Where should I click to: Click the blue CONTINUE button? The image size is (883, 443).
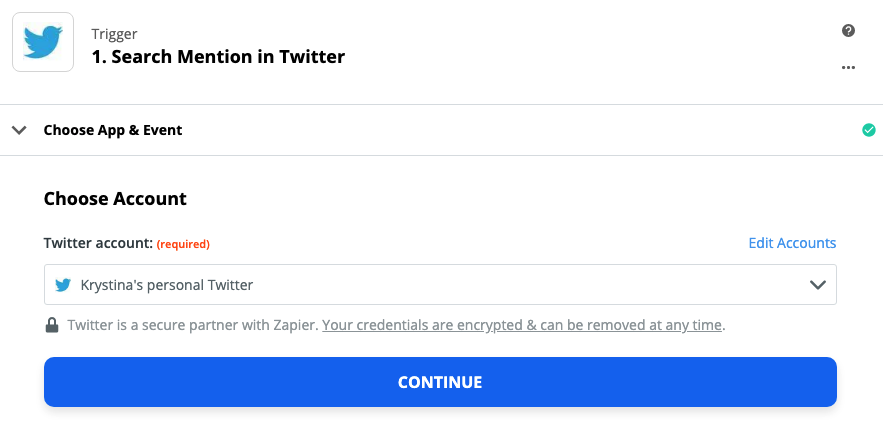440,382
